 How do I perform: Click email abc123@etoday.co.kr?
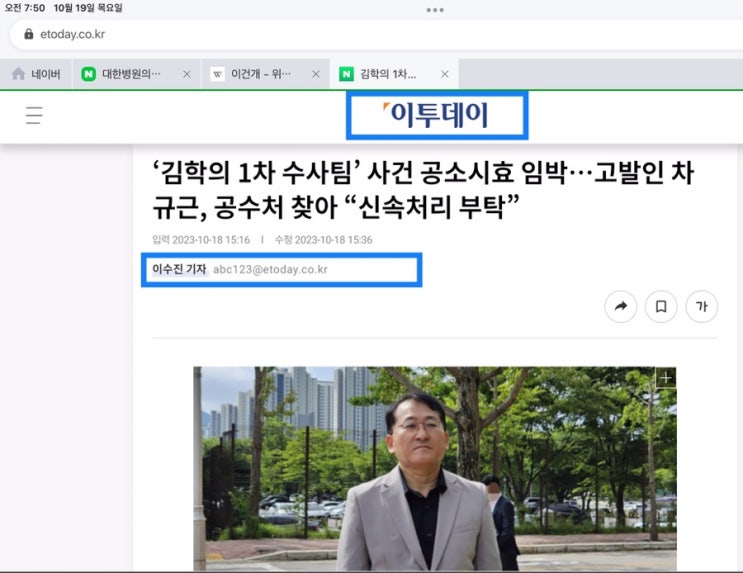[x=270, y=270]
